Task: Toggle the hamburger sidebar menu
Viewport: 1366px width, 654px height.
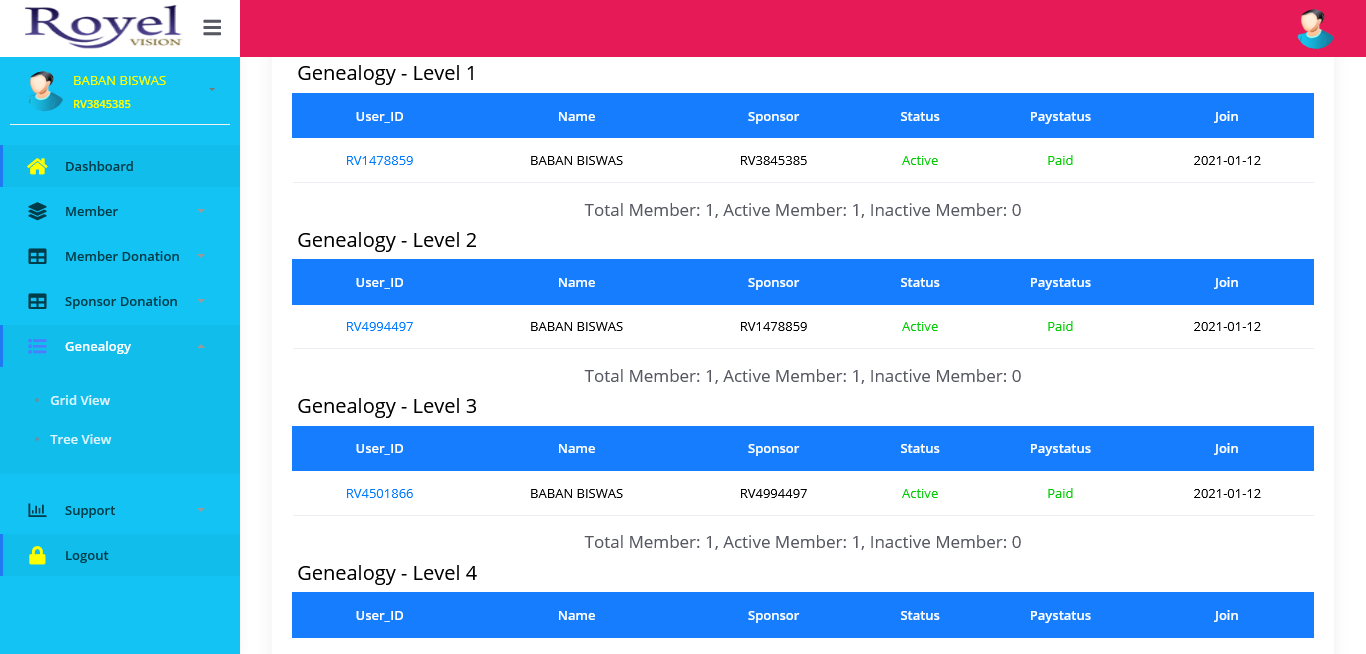Action: (212, 28)
